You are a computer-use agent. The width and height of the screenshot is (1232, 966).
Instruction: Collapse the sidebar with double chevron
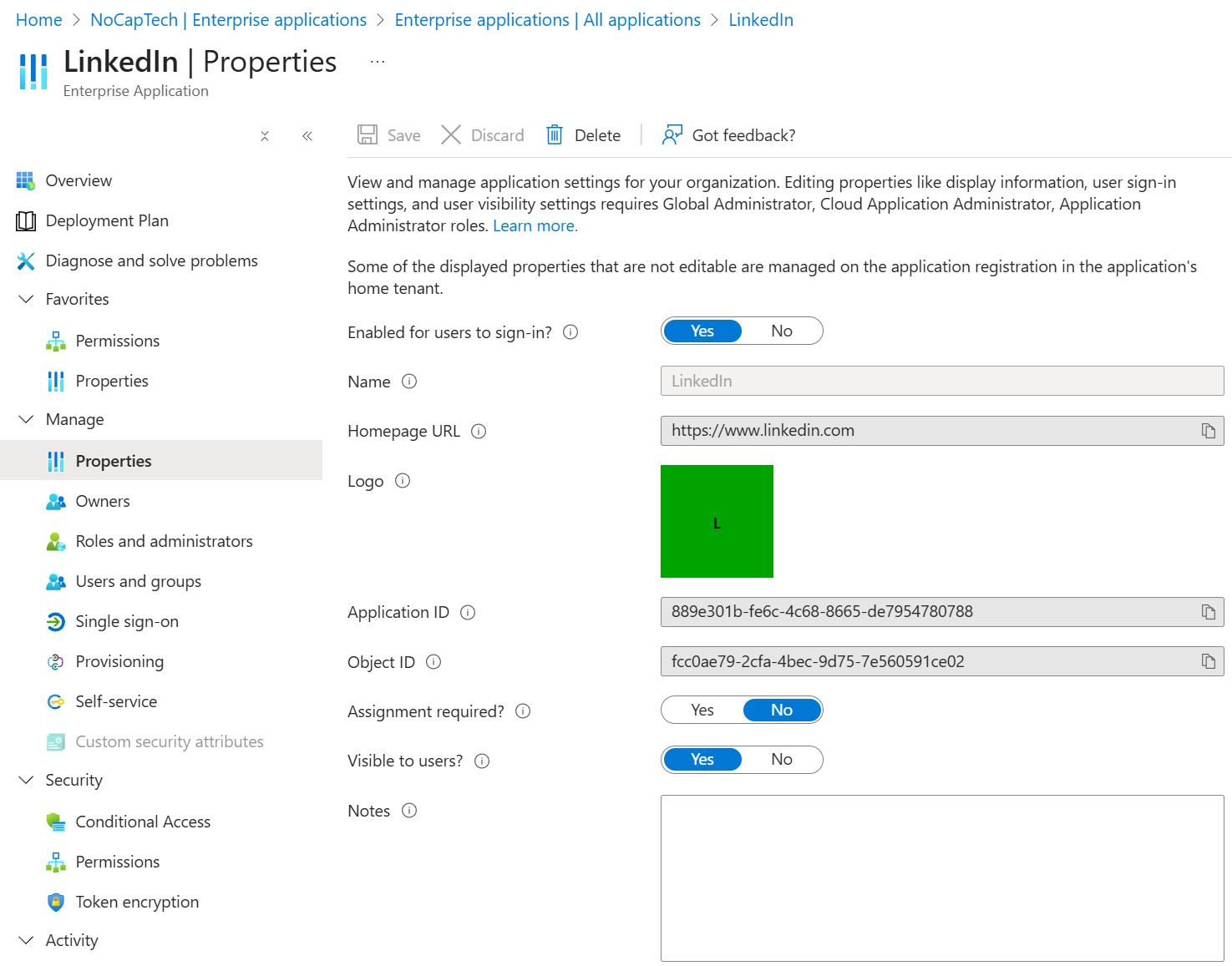(x=307, y=136)
